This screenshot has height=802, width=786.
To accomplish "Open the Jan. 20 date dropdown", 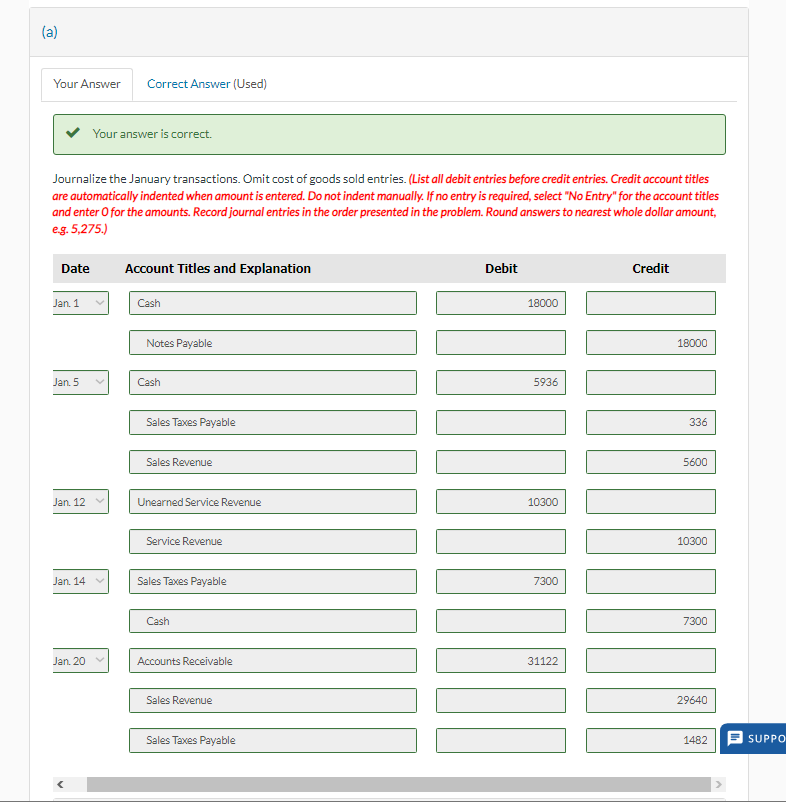I will tap(81, 661).
